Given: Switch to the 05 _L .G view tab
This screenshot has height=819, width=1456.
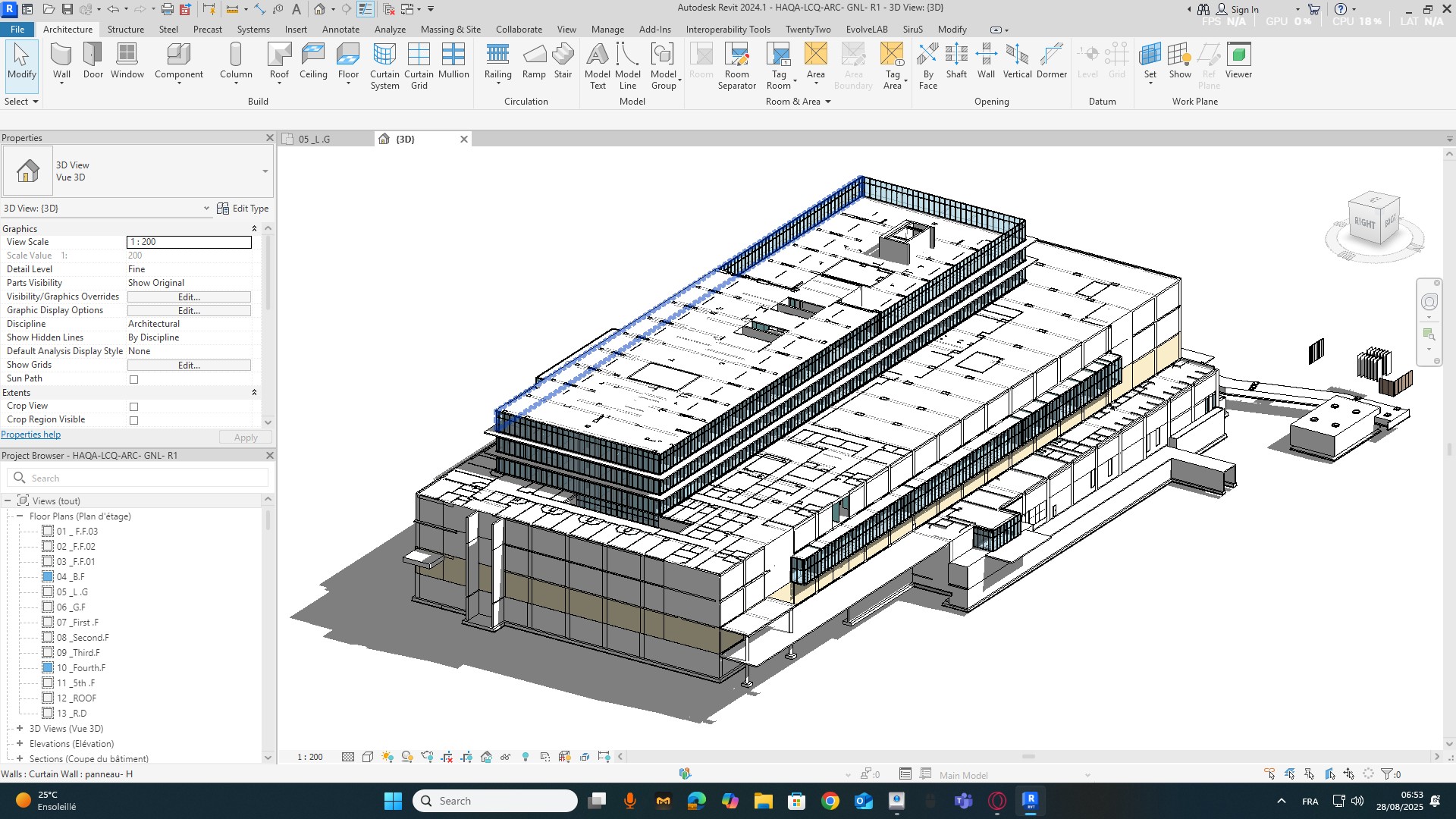Looking at the screenshot, I should (x=314, y=140).
